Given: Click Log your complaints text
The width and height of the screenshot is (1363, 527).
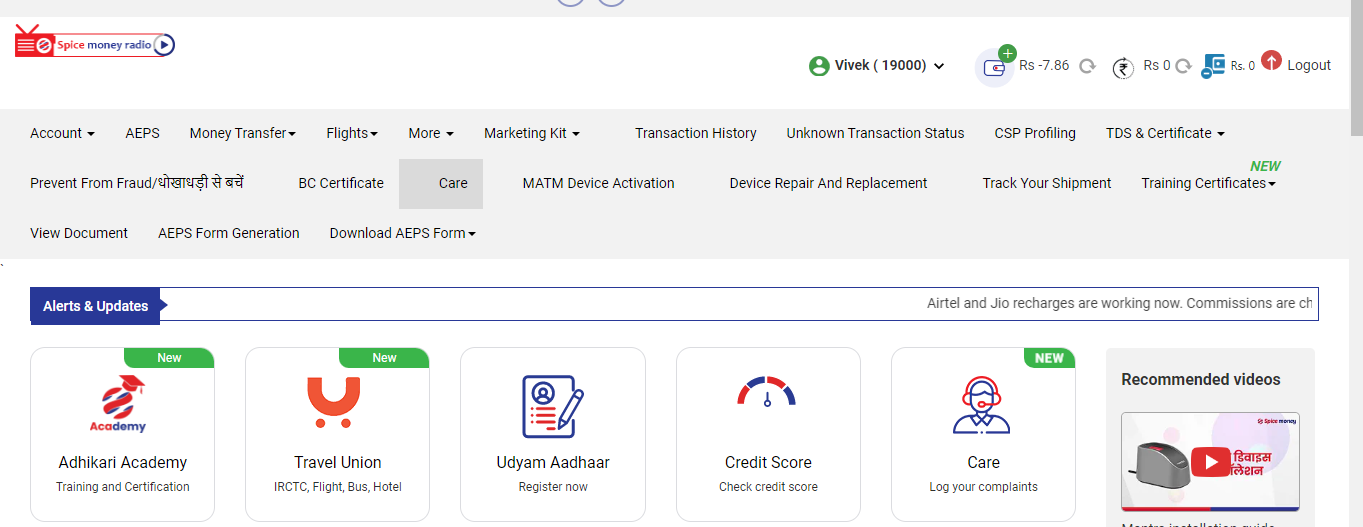Looking at the screenshot, I should pyautogui.click(x=983, y=487).
